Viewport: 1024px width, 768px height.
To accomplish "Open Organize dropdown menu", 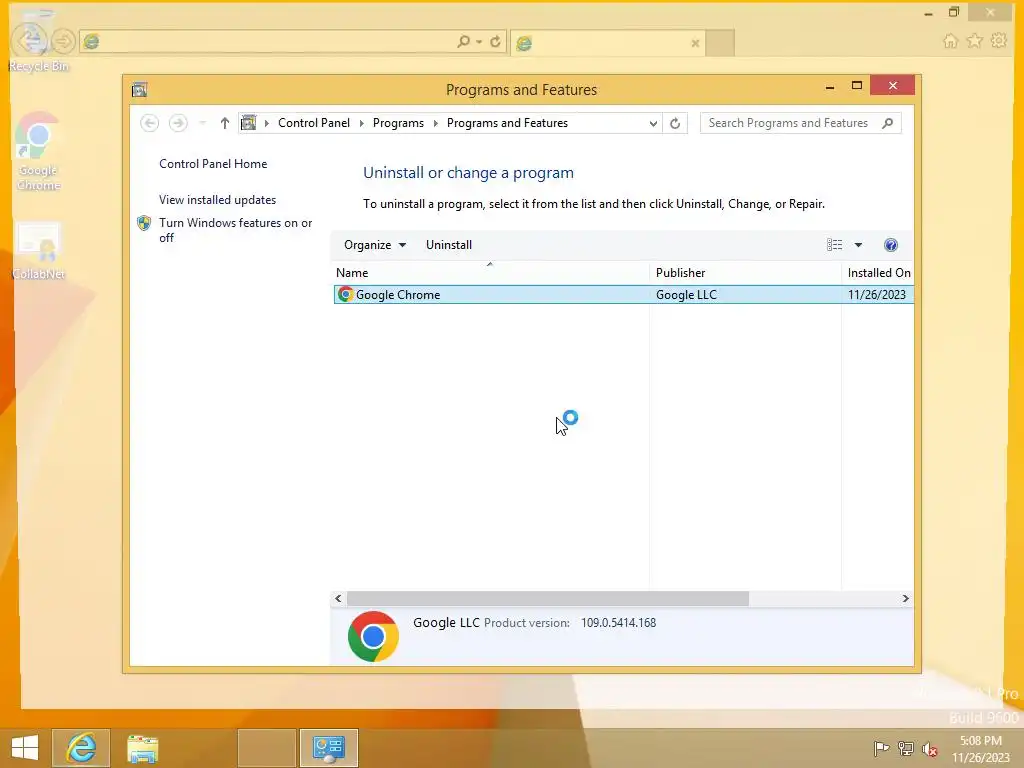I will (x=375, y=245).
